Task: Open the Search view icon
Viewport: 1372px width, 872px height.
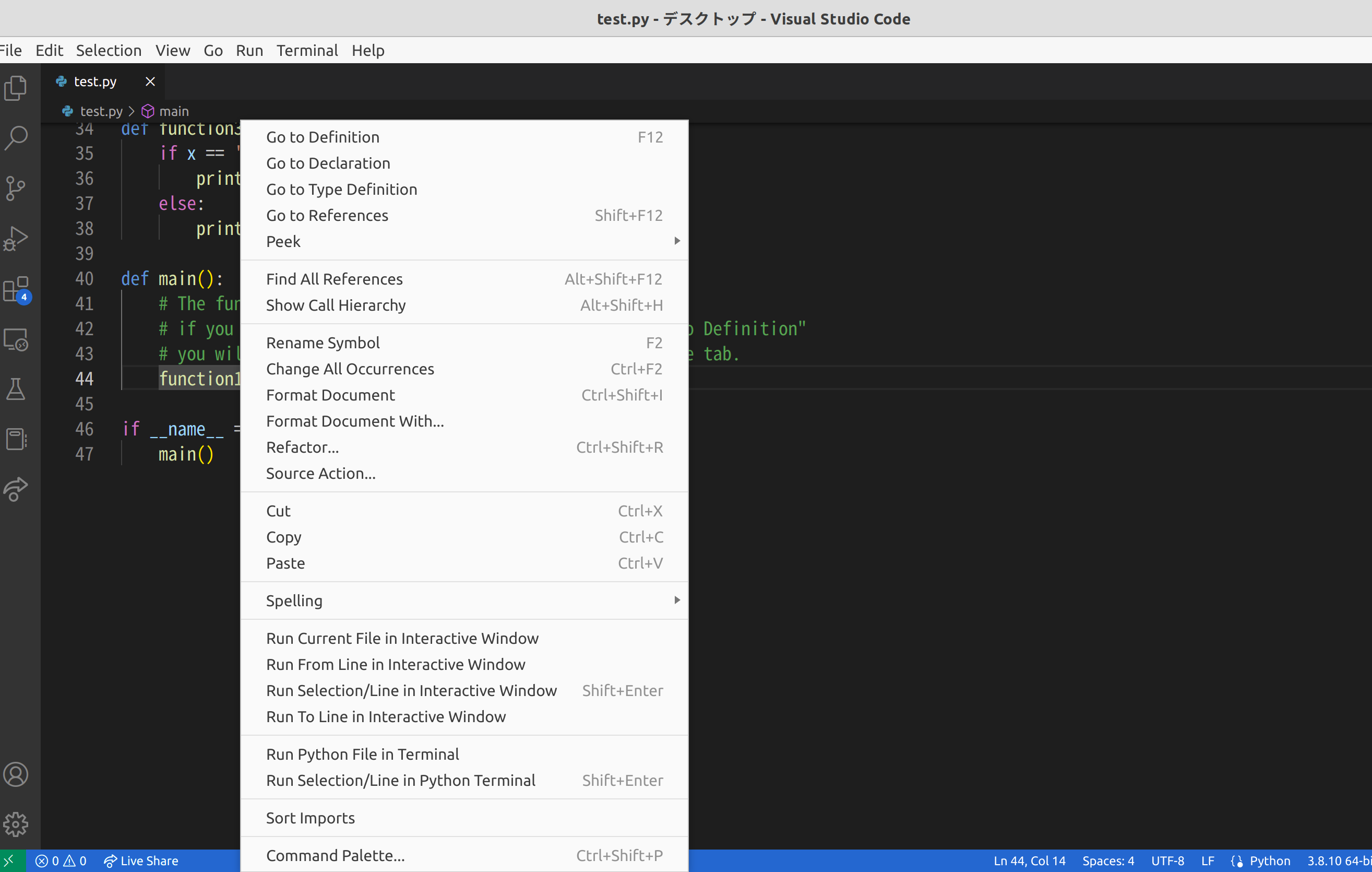Action: pyautogui.click(x=16, y=137)
